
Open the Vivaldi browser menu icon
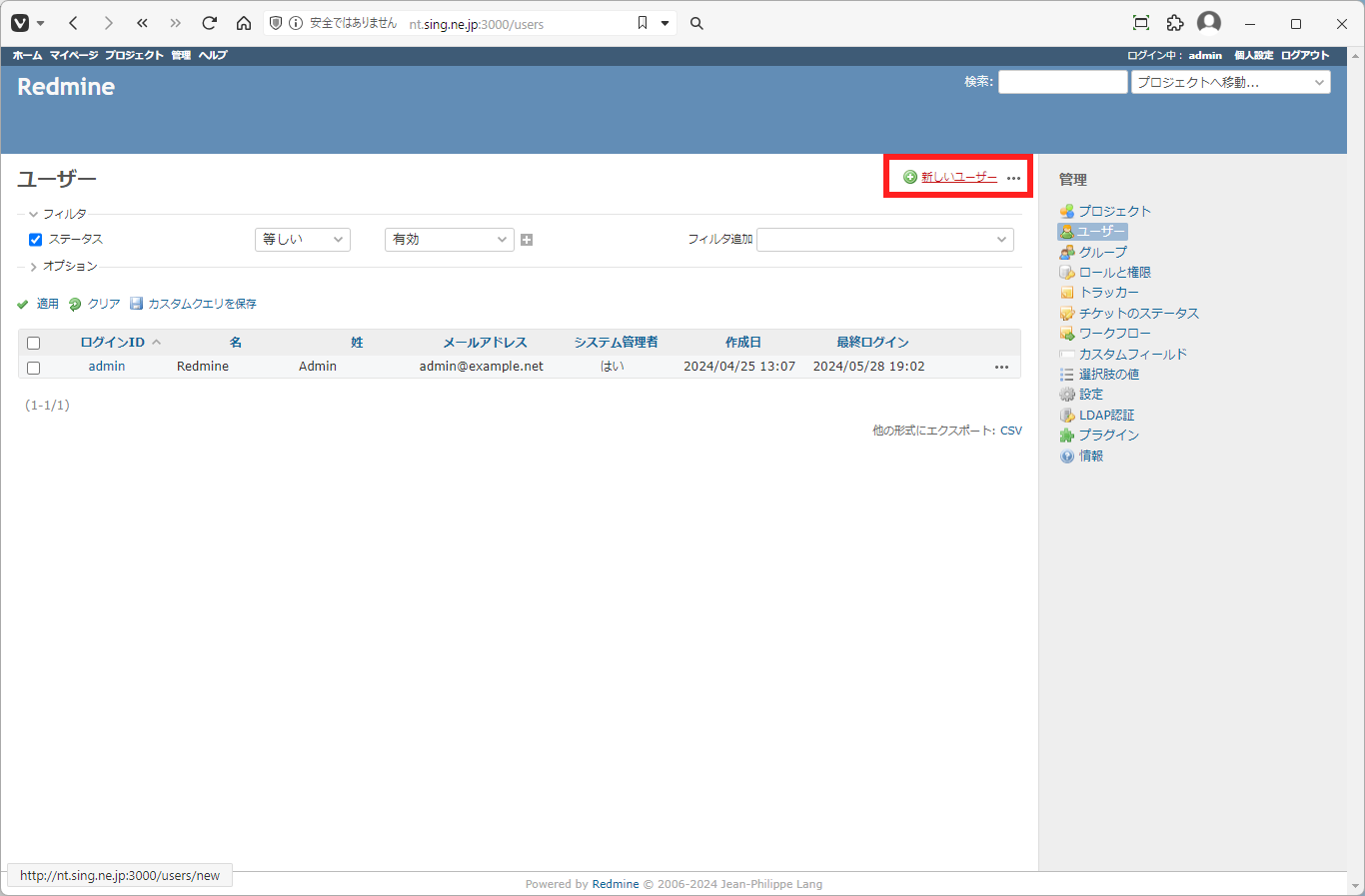point(20,23)
